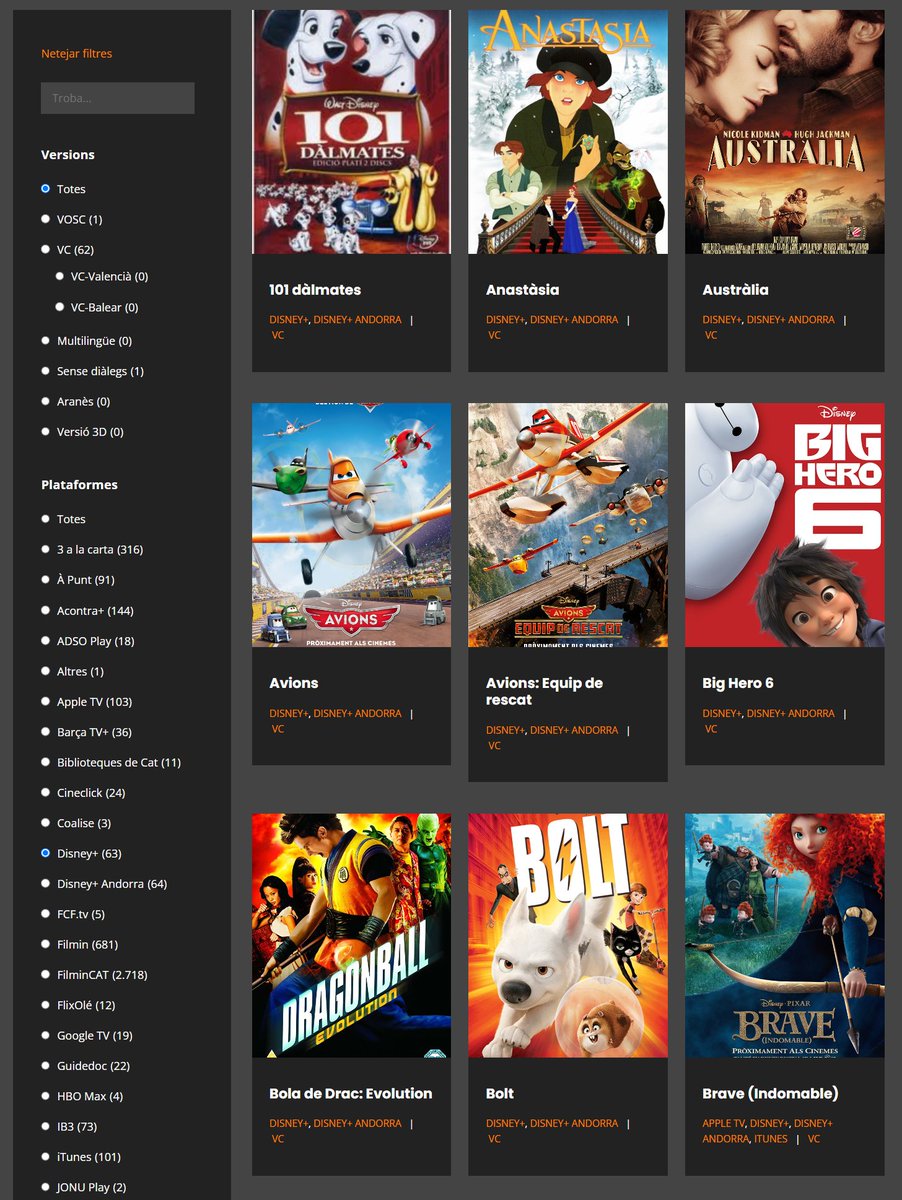Click the VC tag under Avions
The width and height of the screenshot is (902, 1200).
(278, 729)
